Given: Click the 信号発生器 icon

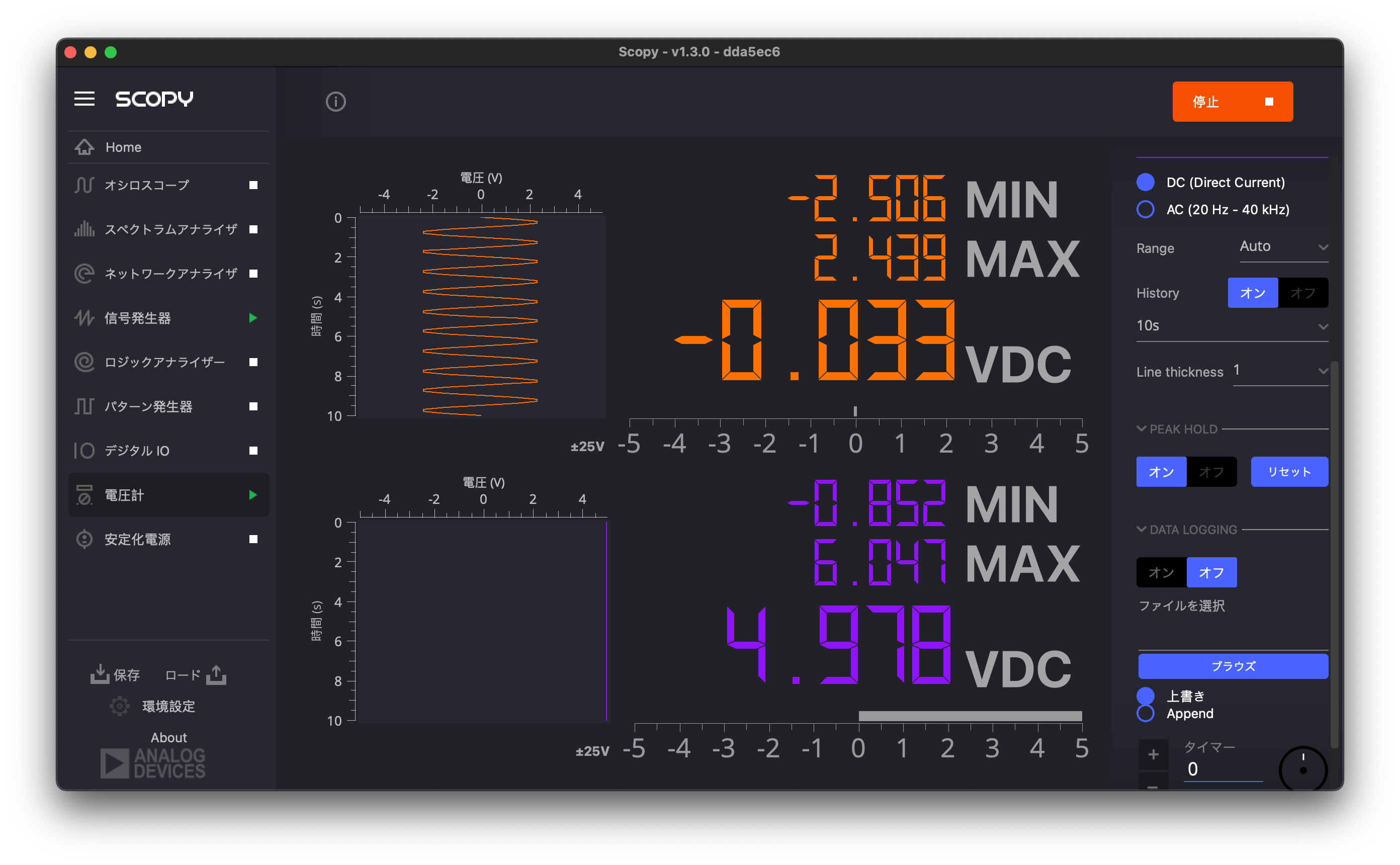Looking at the screenshot, I should (84, 317).
